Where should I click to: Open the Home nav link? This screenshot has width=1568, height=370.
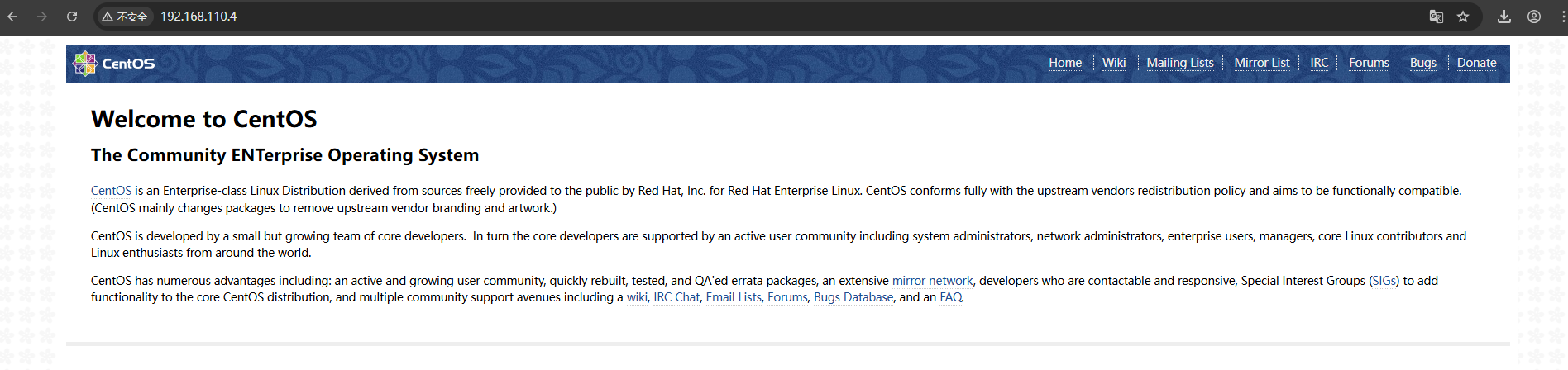coord(1065,63)
